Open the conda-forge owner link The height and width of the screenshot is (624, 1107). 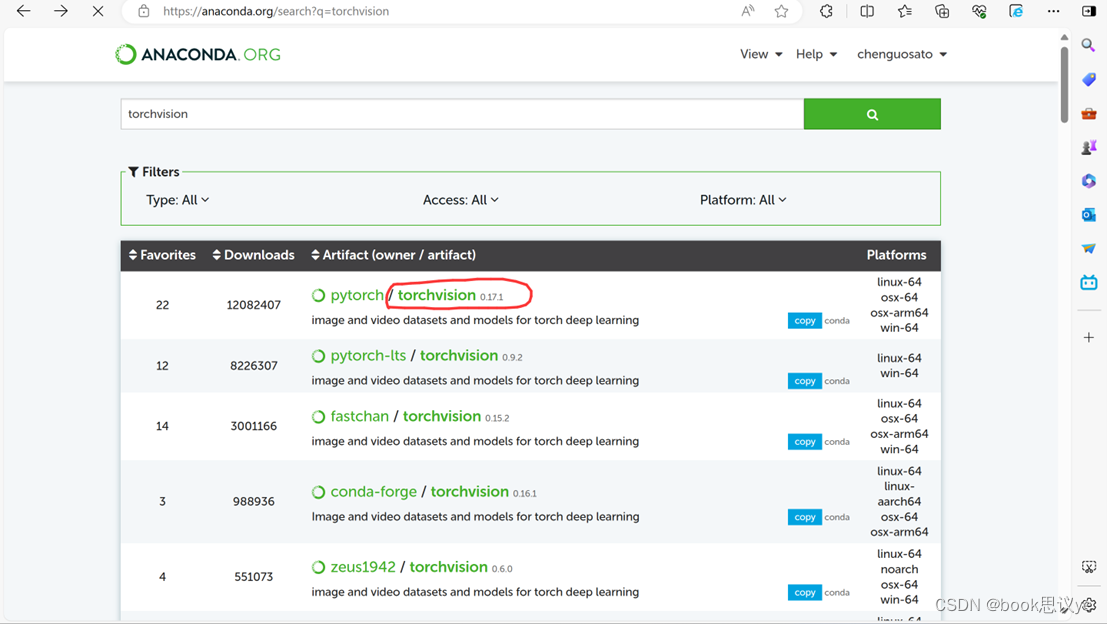[x=373, y=491]
